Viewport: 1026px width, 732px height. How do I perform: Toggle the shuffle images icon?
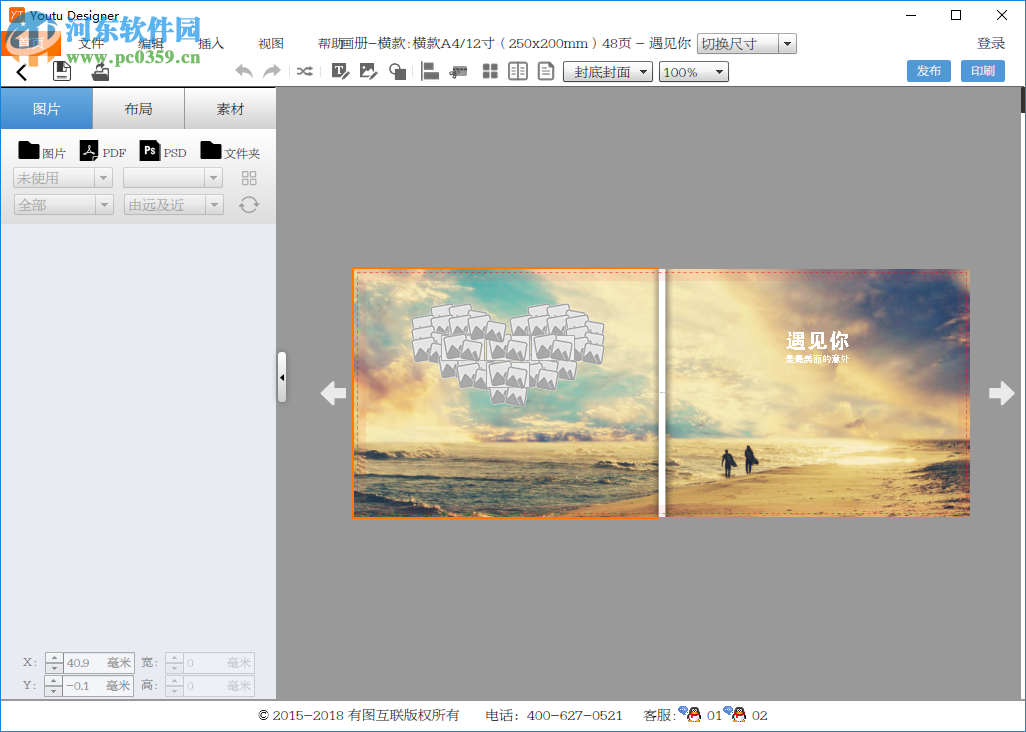pyautogui.click(x=306, y=71)
